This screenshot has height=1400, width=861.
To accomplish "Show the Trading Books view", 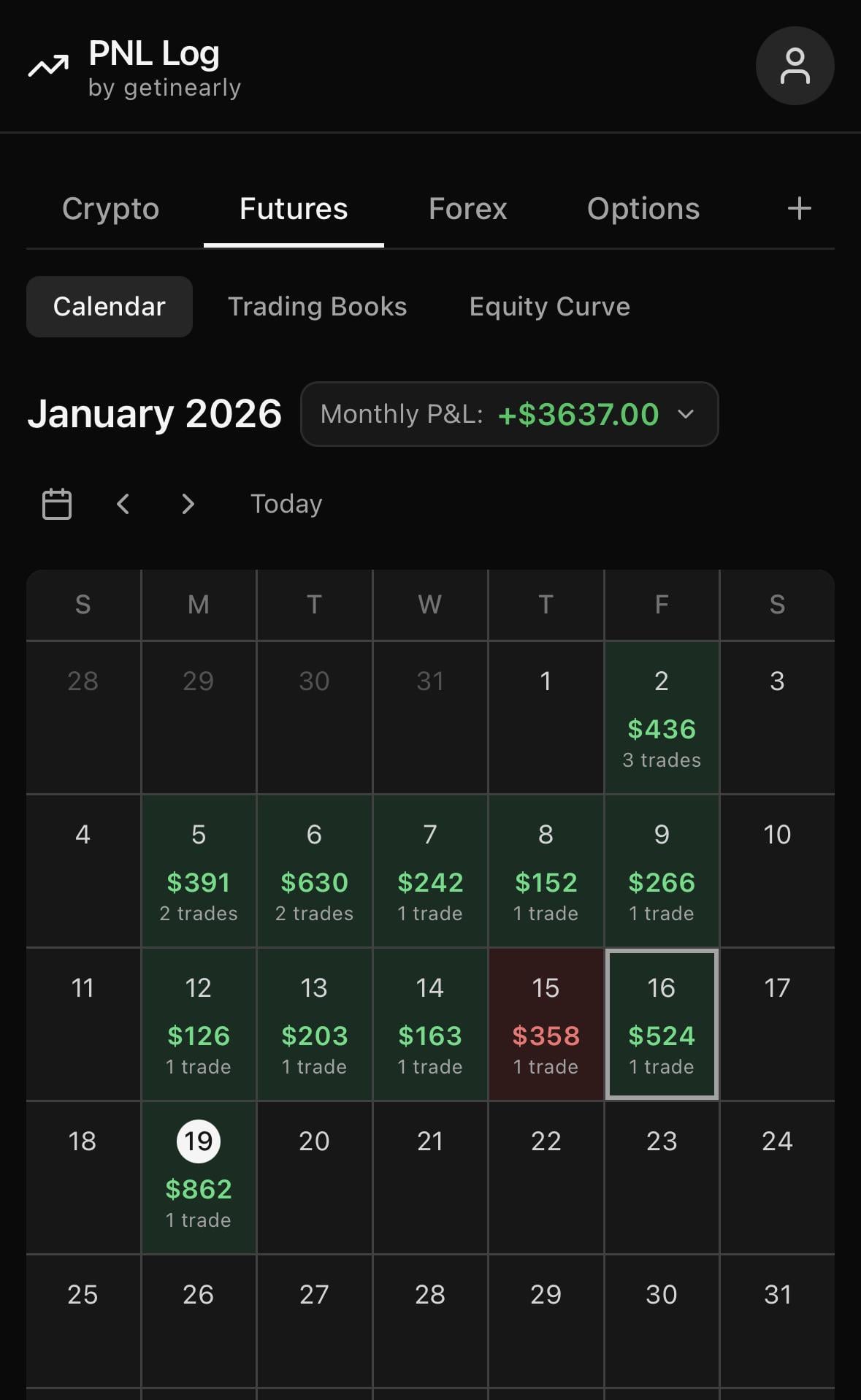I will click(317, 307).
